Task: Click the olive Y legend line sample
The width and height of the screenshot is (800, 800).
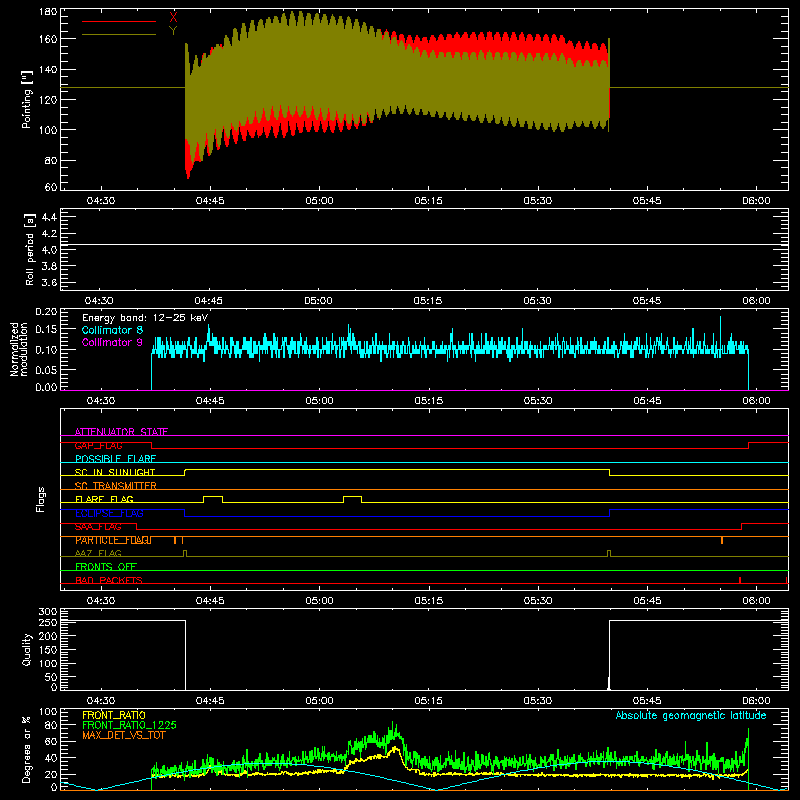Action: [x=118, y=35]
